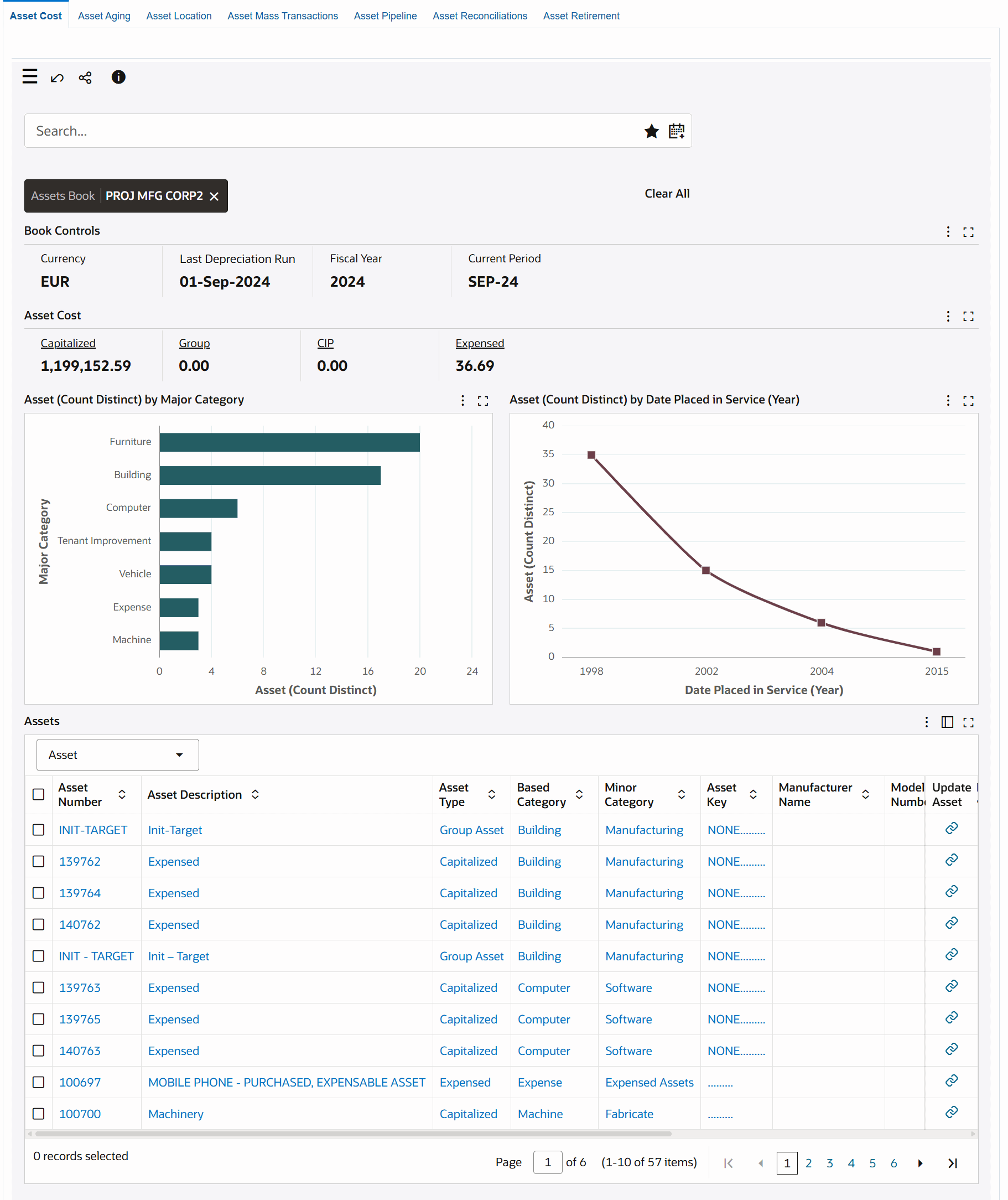The image size is (1008, 1200).
Task: Open Book Controls options menu
Action: coord(948,231)
